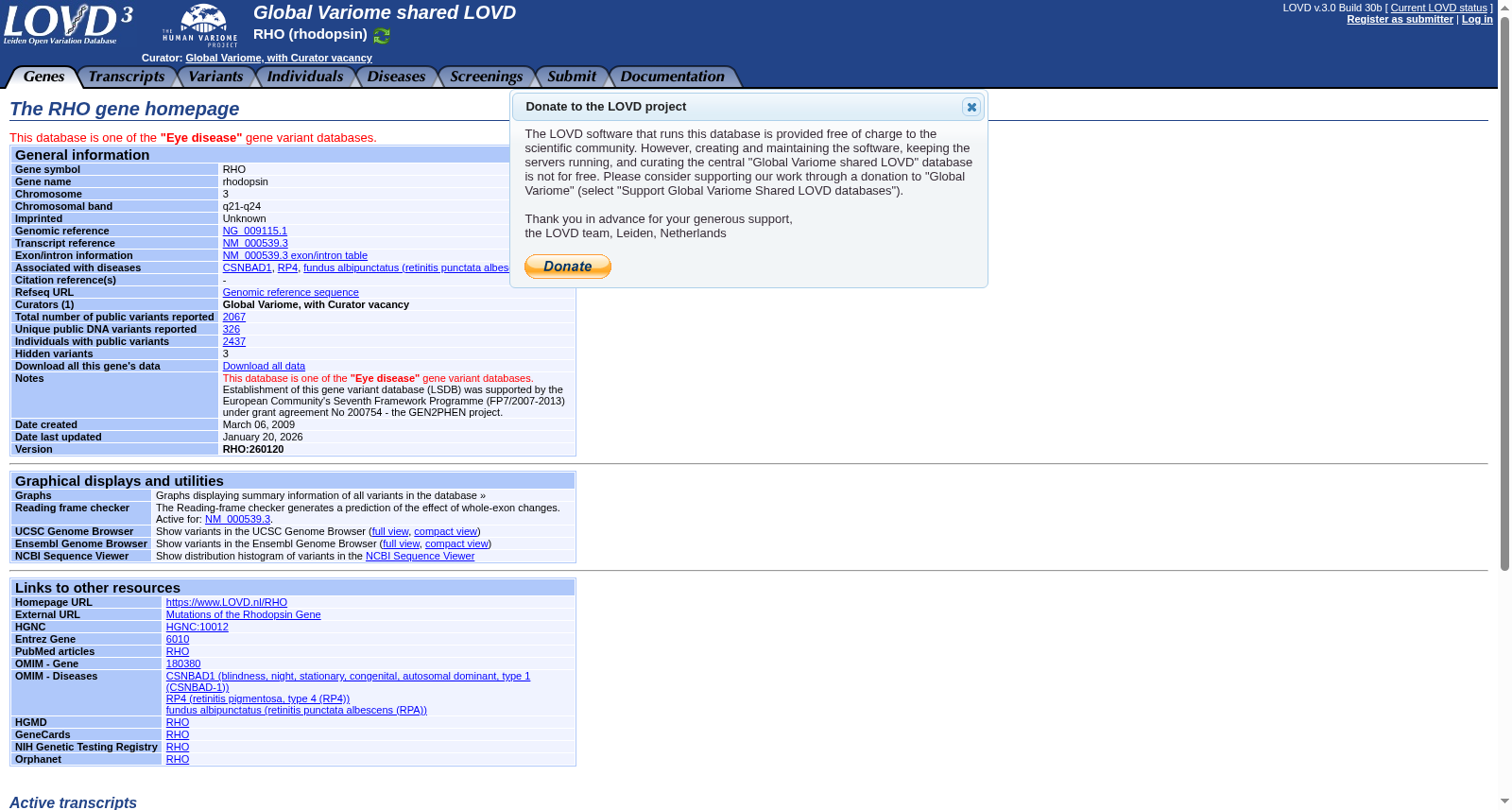This screenshot has width=1512, height=810.
Task: Click the Graphs summary information text
Action: [320, 495]
